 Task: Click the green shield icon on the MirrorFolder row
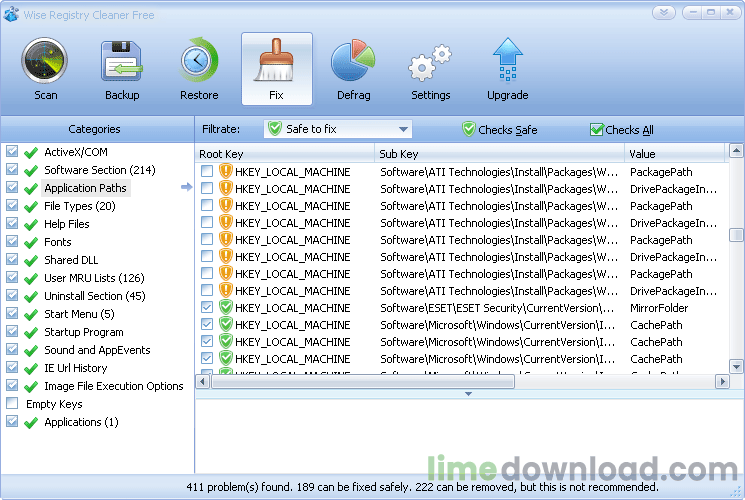[226, 308]
